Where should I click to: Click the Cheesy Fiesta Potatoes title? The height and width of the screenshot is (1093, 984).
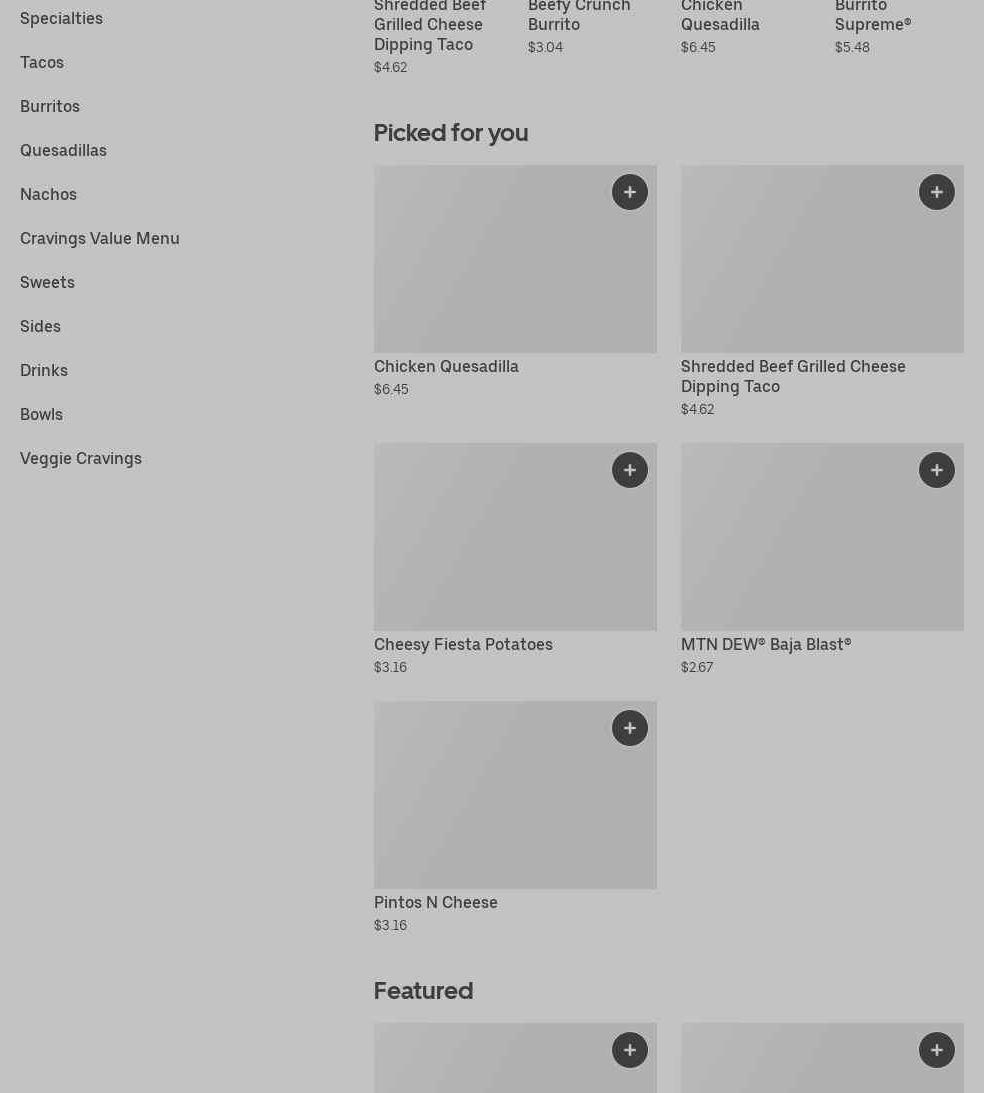463,644
